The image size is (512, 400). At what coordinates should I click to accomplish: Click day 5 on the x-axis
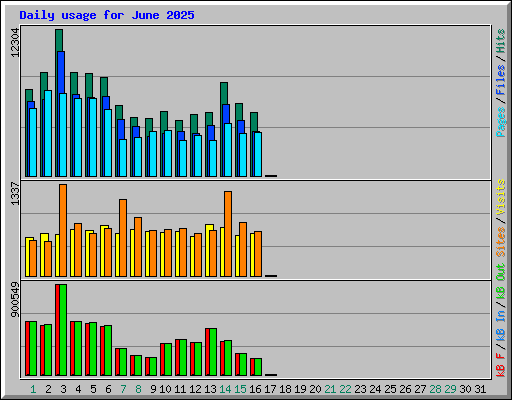(93, 389)
